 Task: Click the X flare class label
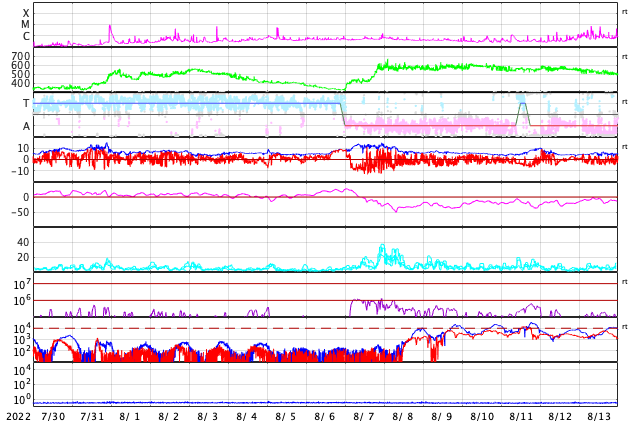26,13
